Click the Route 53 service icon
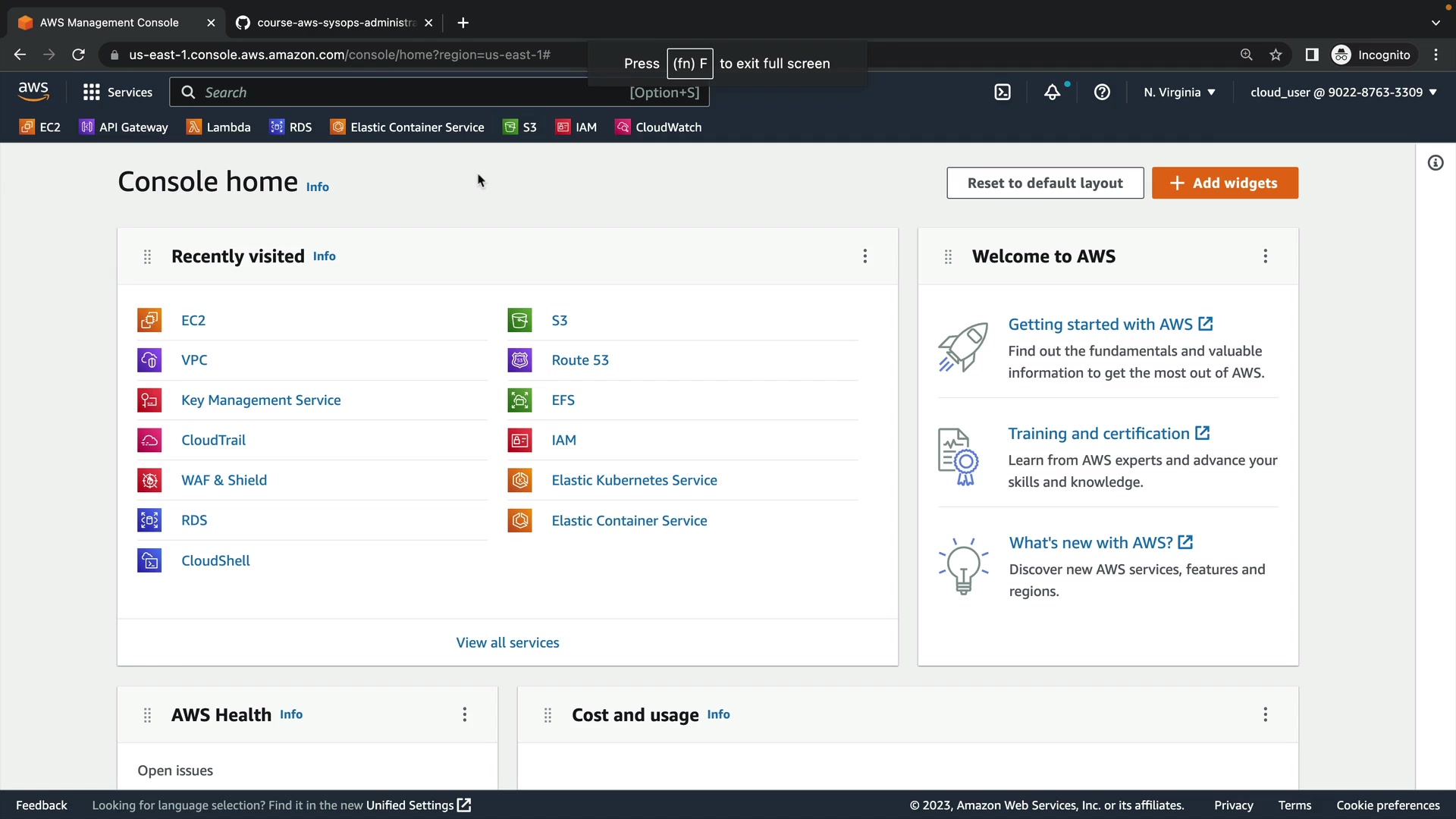This screenshot has height=819, width=1456. [x=519, y=360]
